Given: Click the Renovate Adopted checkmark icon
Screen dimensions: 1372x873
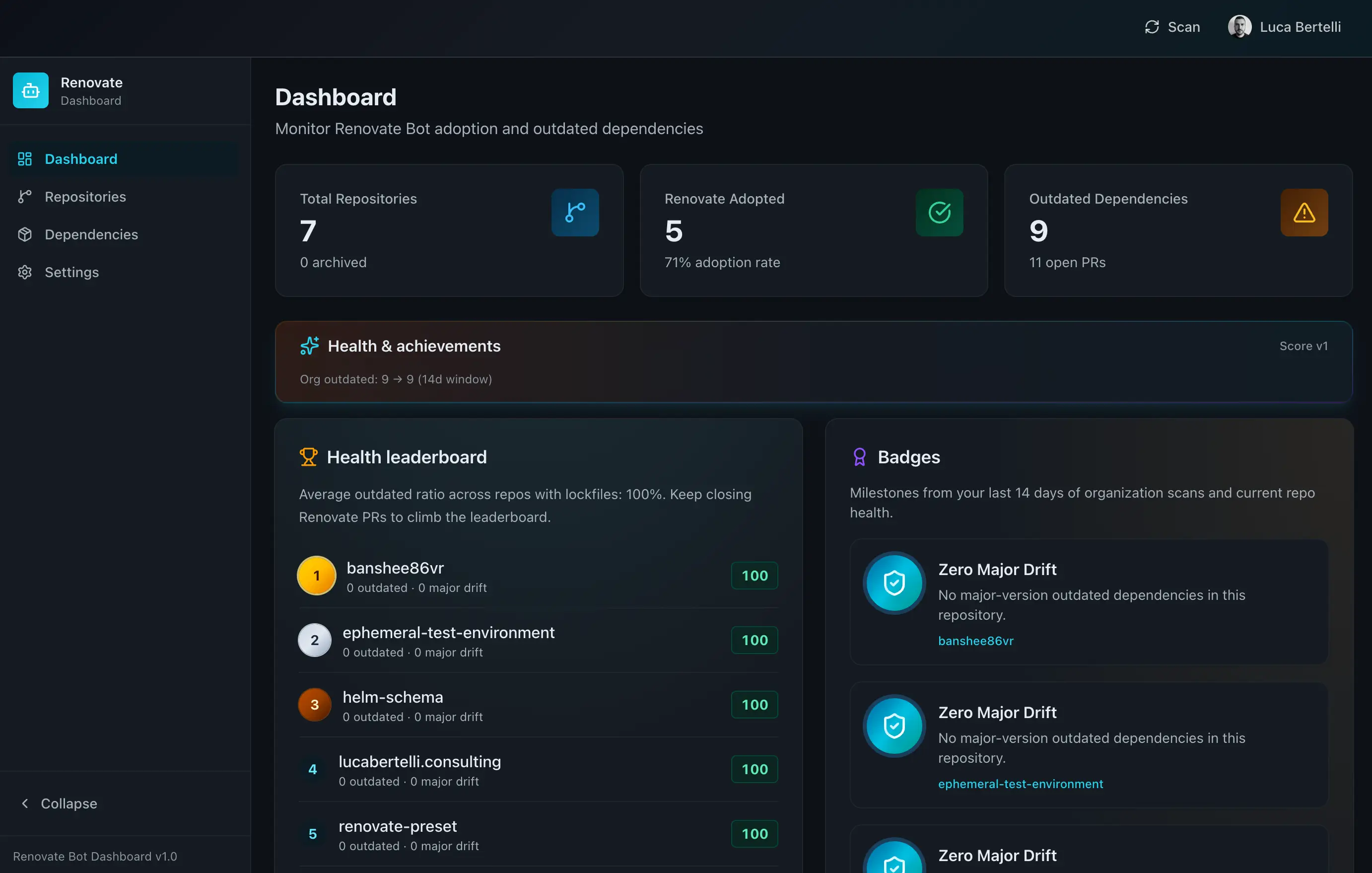Looking at the screenshot, I should click(x=939, y=213).
